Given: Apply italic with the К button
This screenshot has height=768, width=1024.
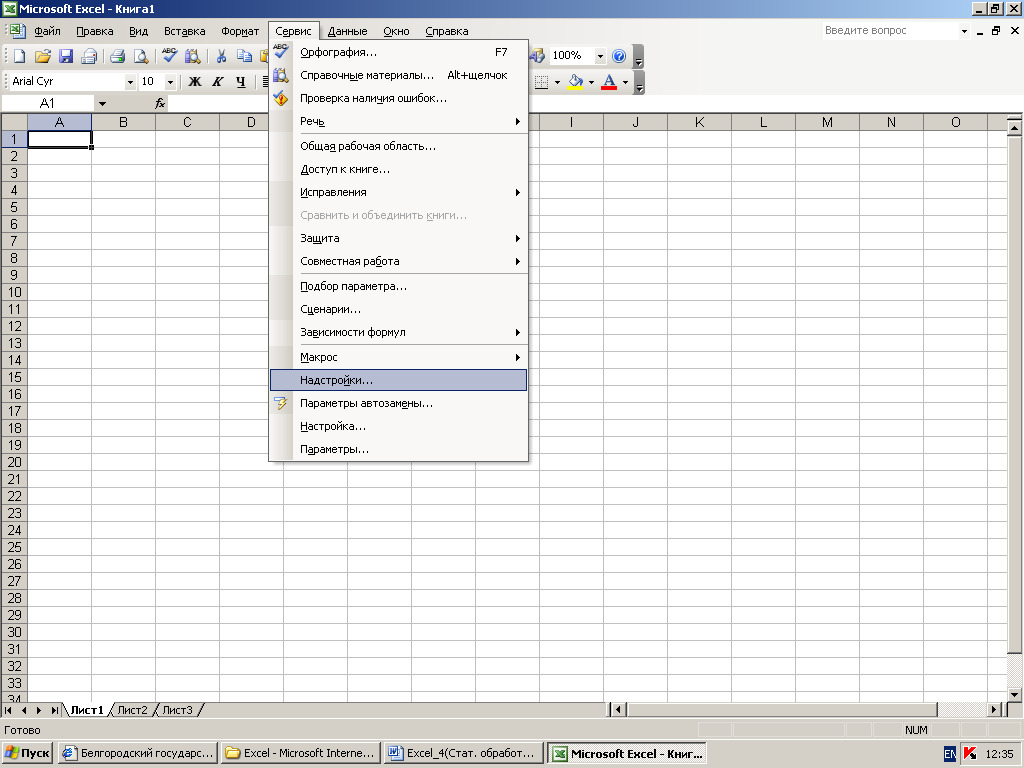Looking at the screenshot, I should [x=217, y=82].
